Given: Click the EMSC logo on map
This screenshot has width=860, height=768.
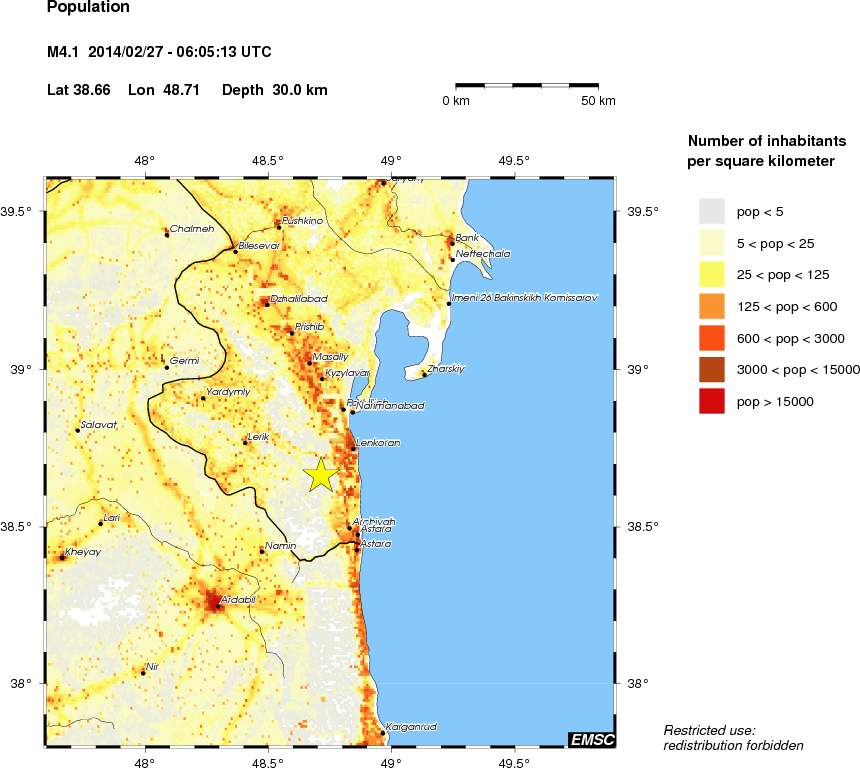Looking at the screenshot, I should tap(591, 739).
